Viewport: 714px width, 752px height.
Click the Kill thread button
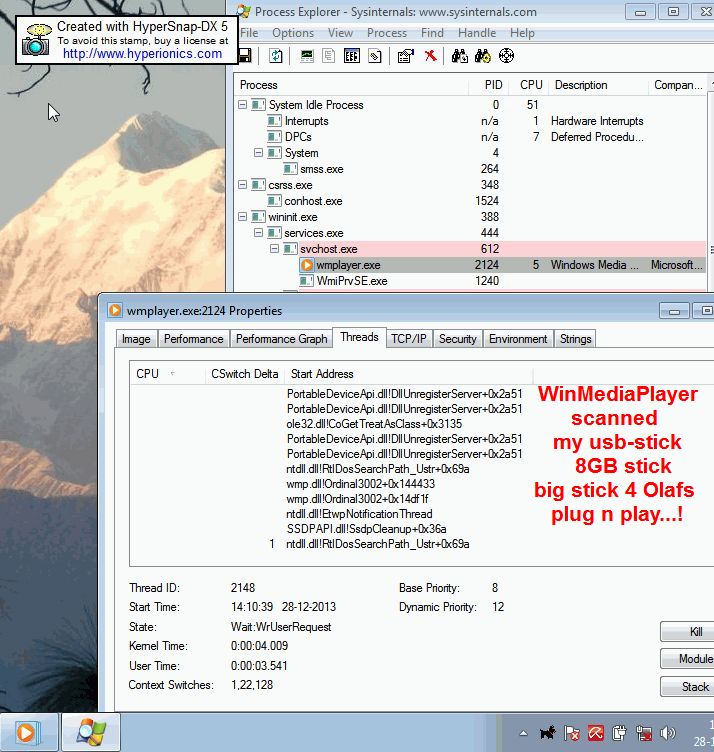(688, 632)
